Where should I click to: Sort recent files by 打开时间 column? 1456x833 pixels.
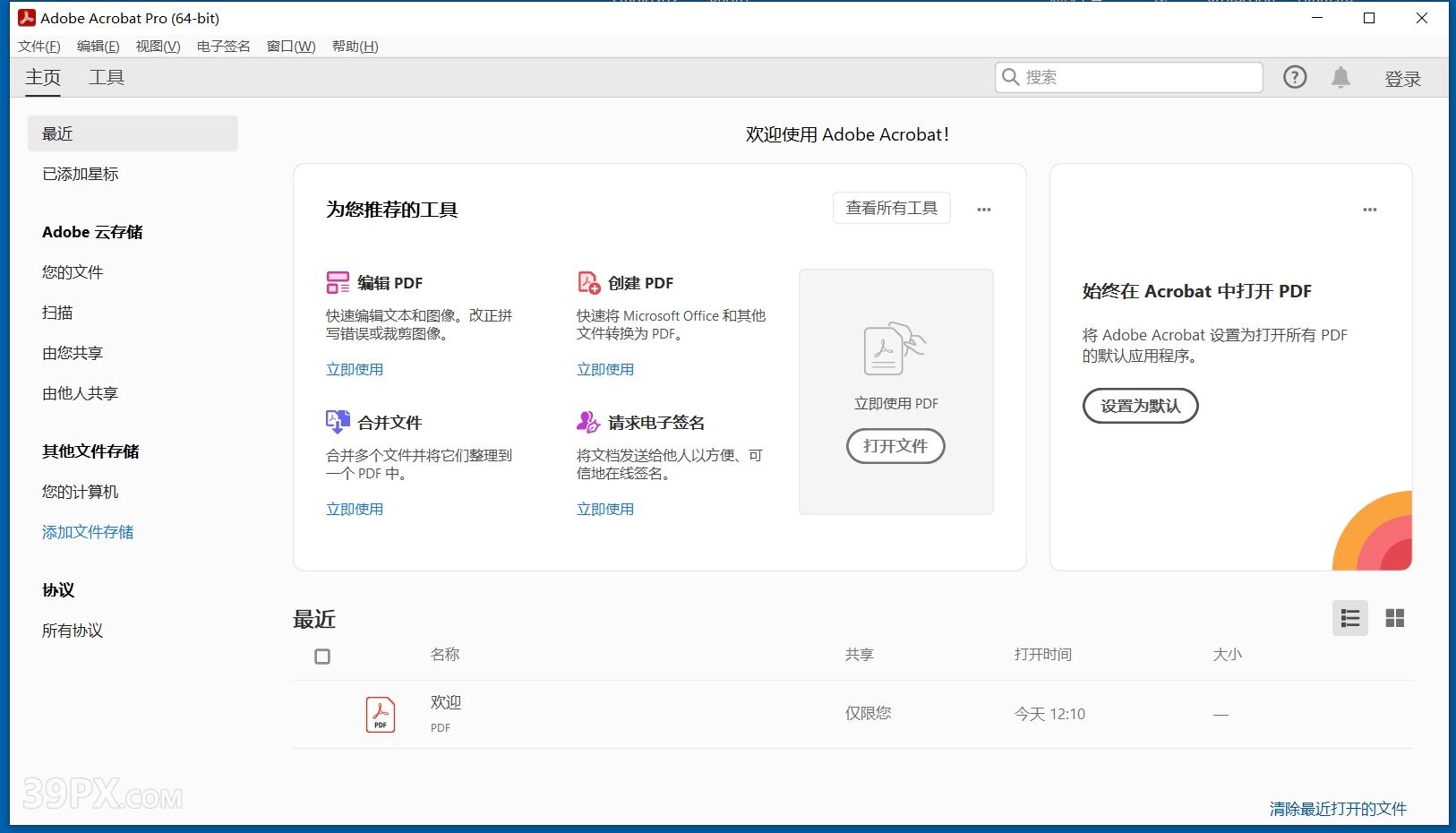click(x=1043, y=655)
